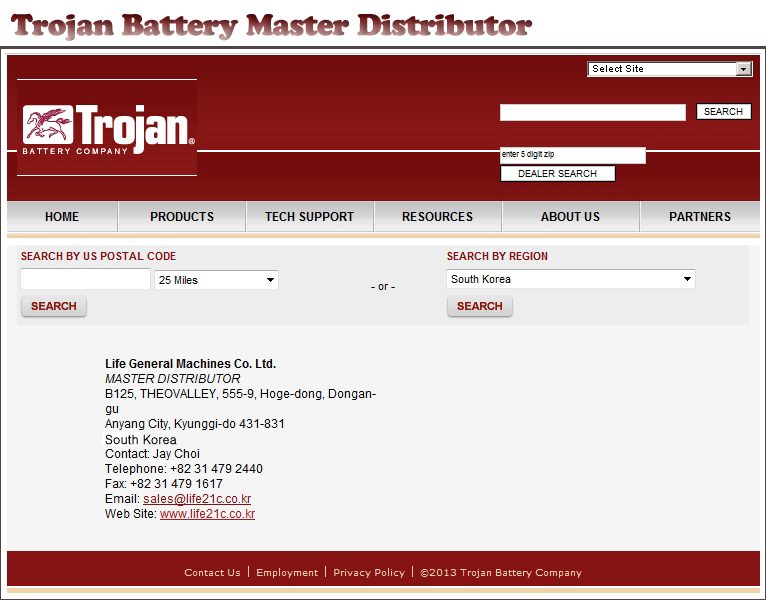Open the TECH SUPPORT menu item
Screen dimensions: 766x600
point(309,216)
